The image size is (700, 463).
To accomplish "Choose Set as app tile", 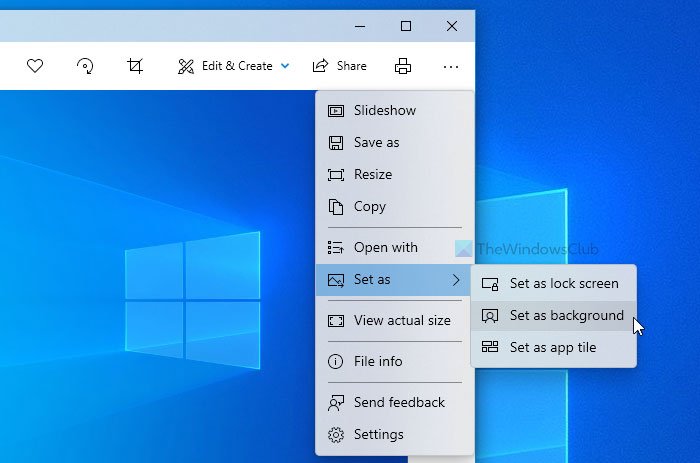I will [x=552, y=347].
